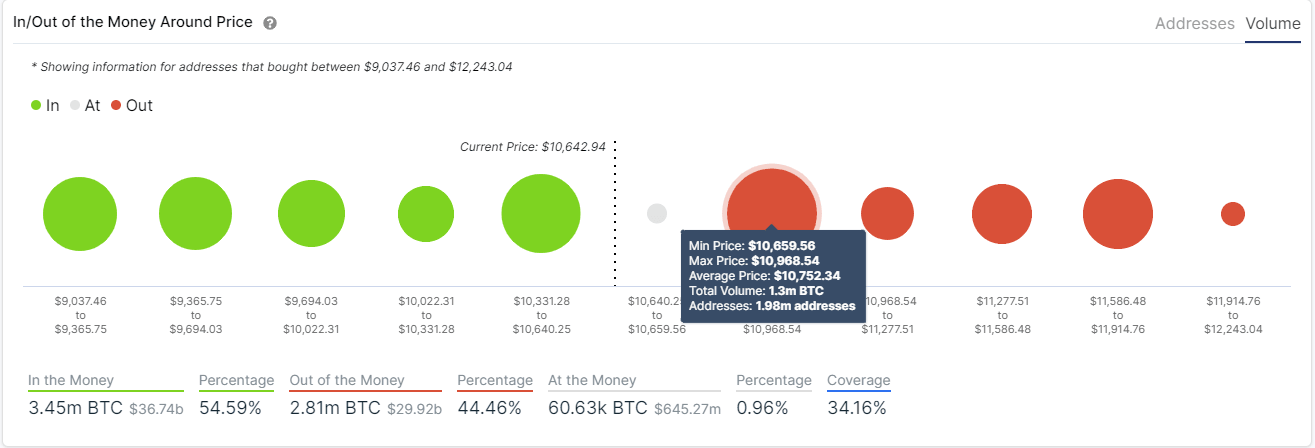Click green bubble for $9,037.46 to $9,365.75
This screenshot has width=1315, height=448.
(80, 214)
